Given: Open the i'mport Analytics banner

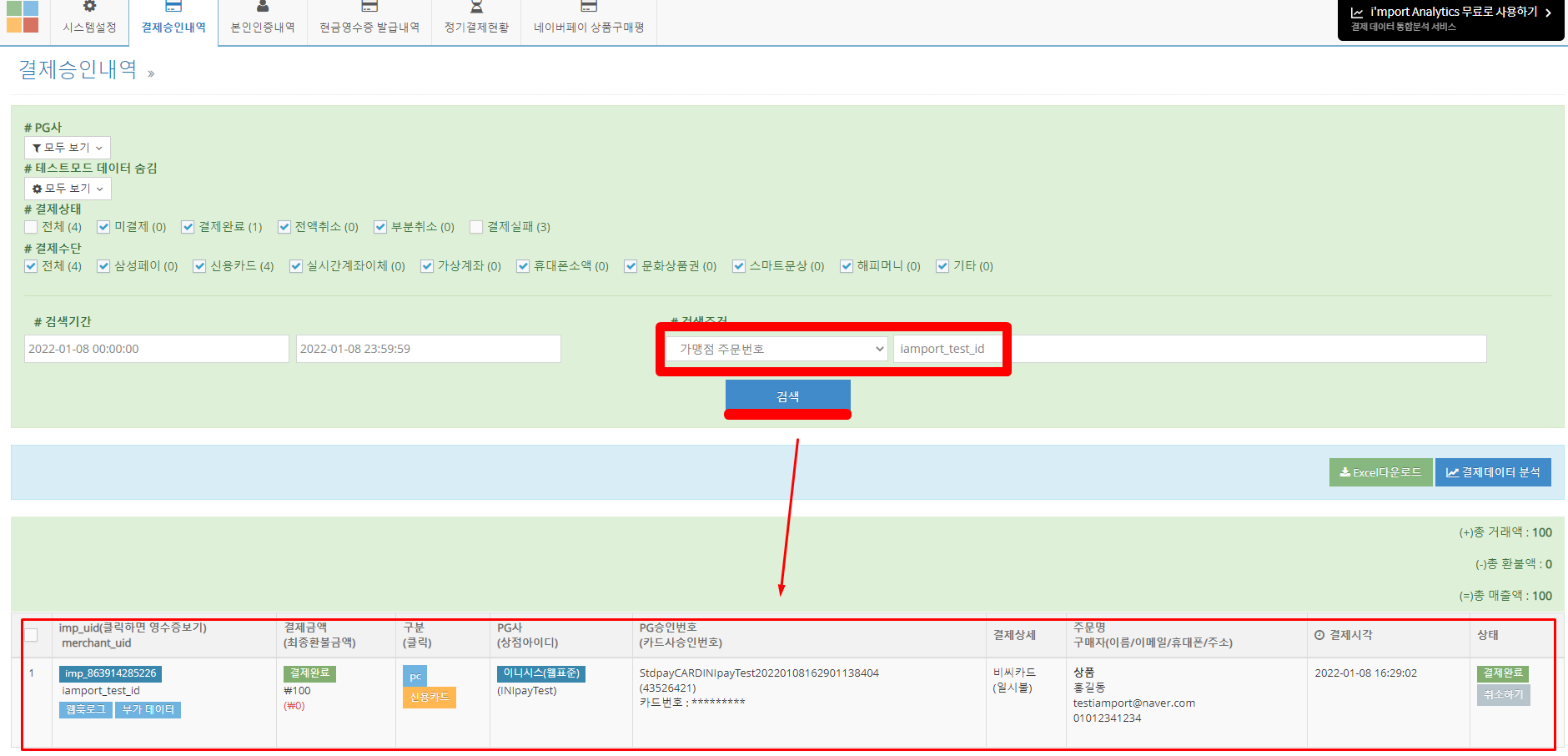Looking at the screenshot, I should click(1451, 19).
